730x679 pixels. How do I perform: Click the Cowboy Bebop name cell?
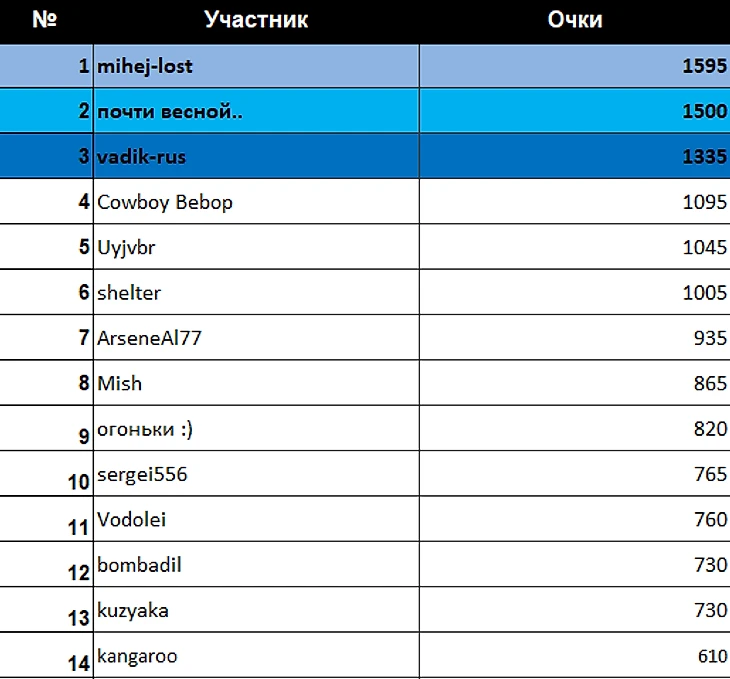pos(256,202)
